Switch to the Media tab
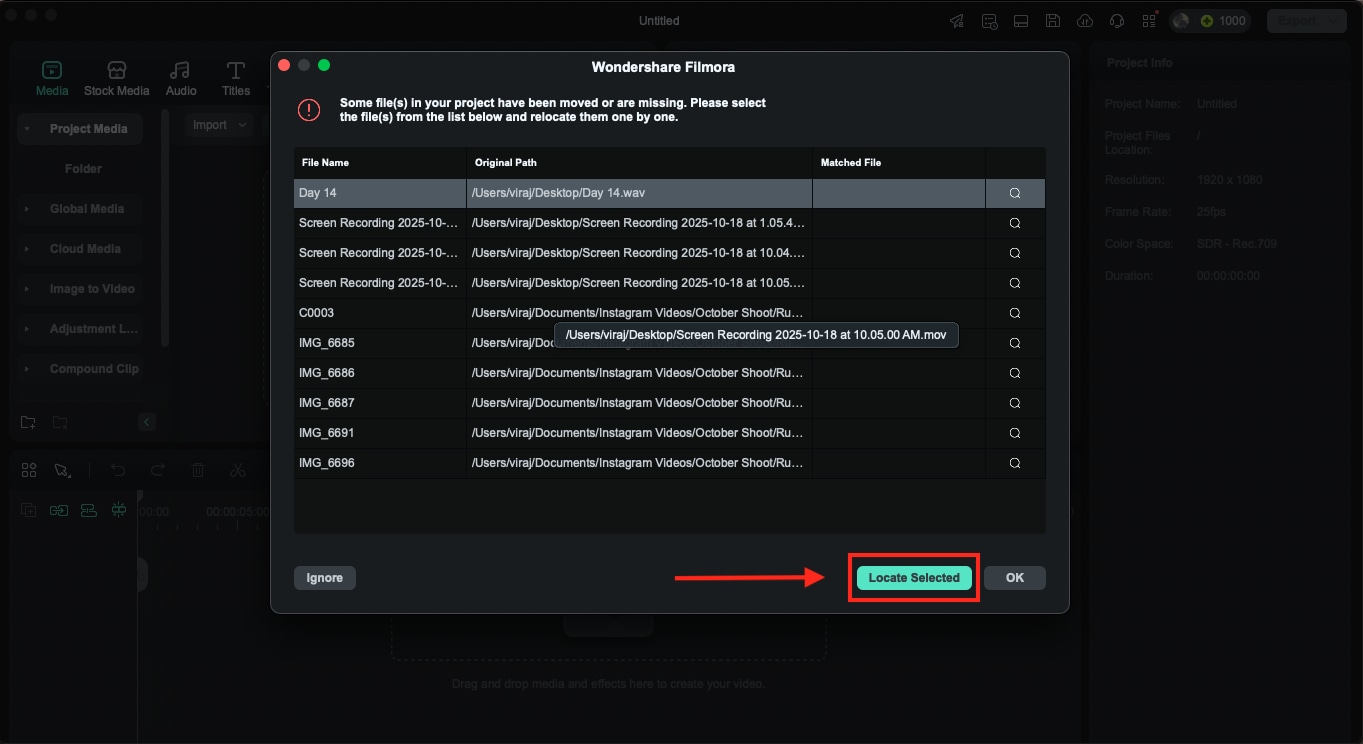Screen dimensions: 1363x744 (52, 78)
